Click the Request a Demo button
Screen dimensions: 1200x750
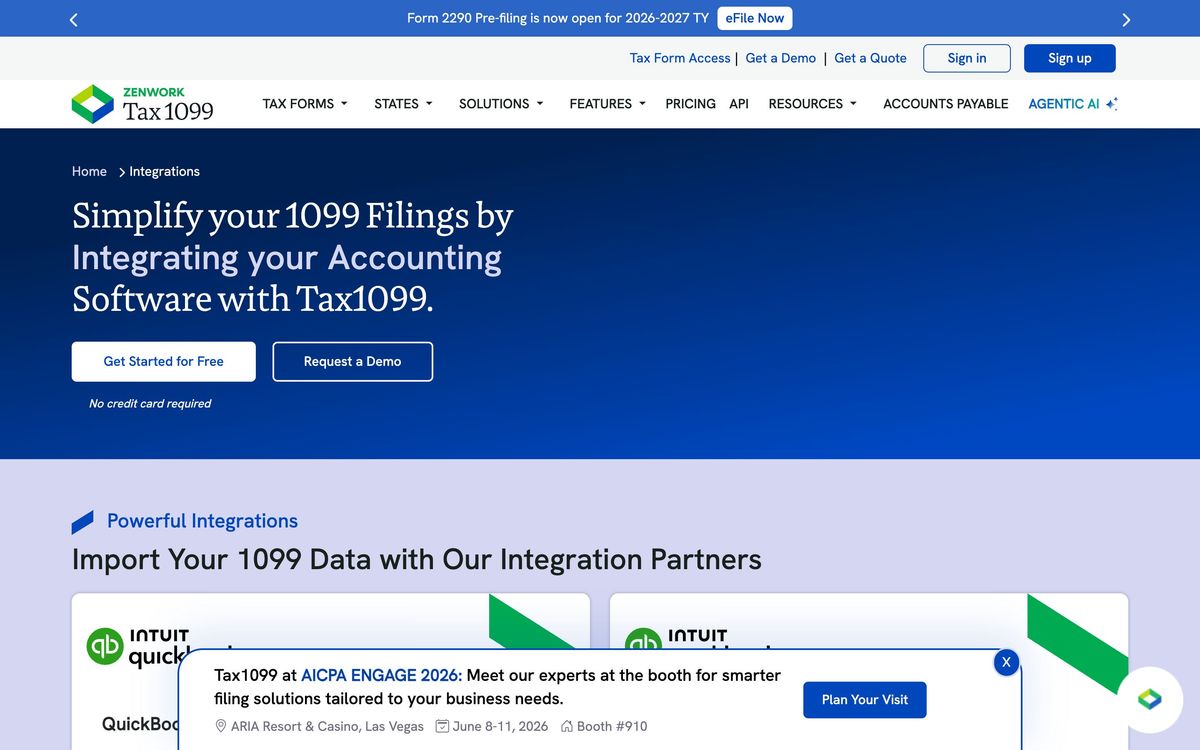tap(352, 362)
